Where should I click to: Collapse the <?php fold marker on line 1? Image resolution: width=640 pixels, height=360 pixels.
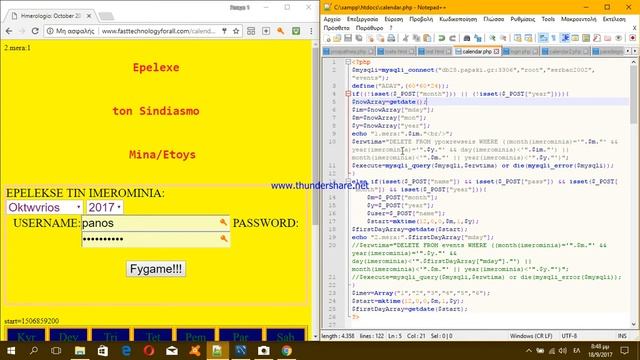pos(348,62)
